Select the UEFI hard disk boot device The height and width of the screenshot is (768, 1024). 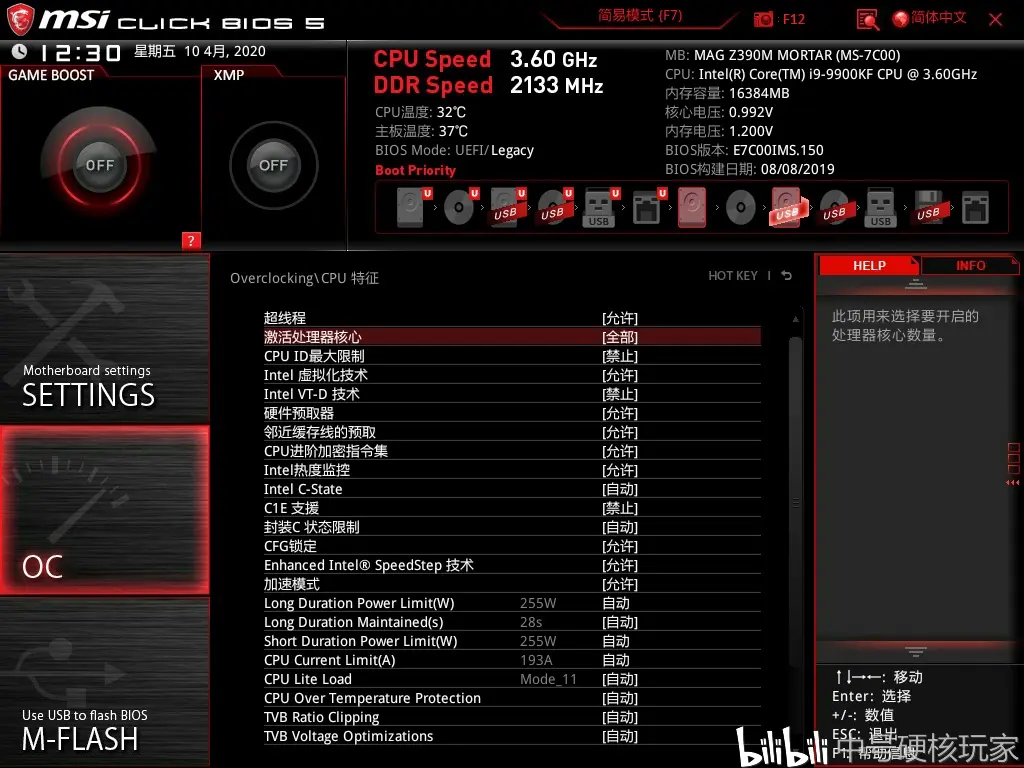click(414, 207)
